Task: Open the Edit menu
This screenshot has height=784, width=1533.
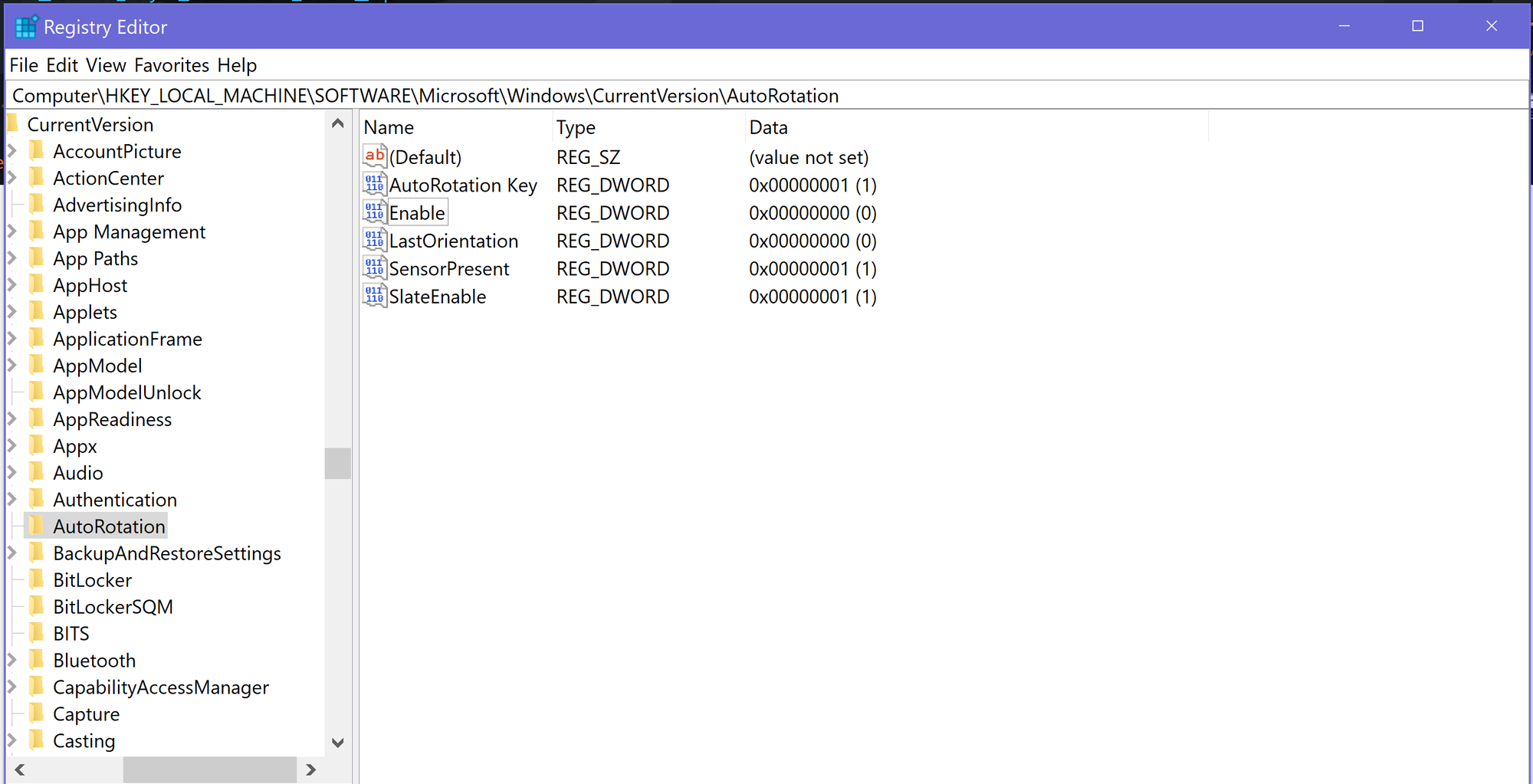Action: pos(62,65)
